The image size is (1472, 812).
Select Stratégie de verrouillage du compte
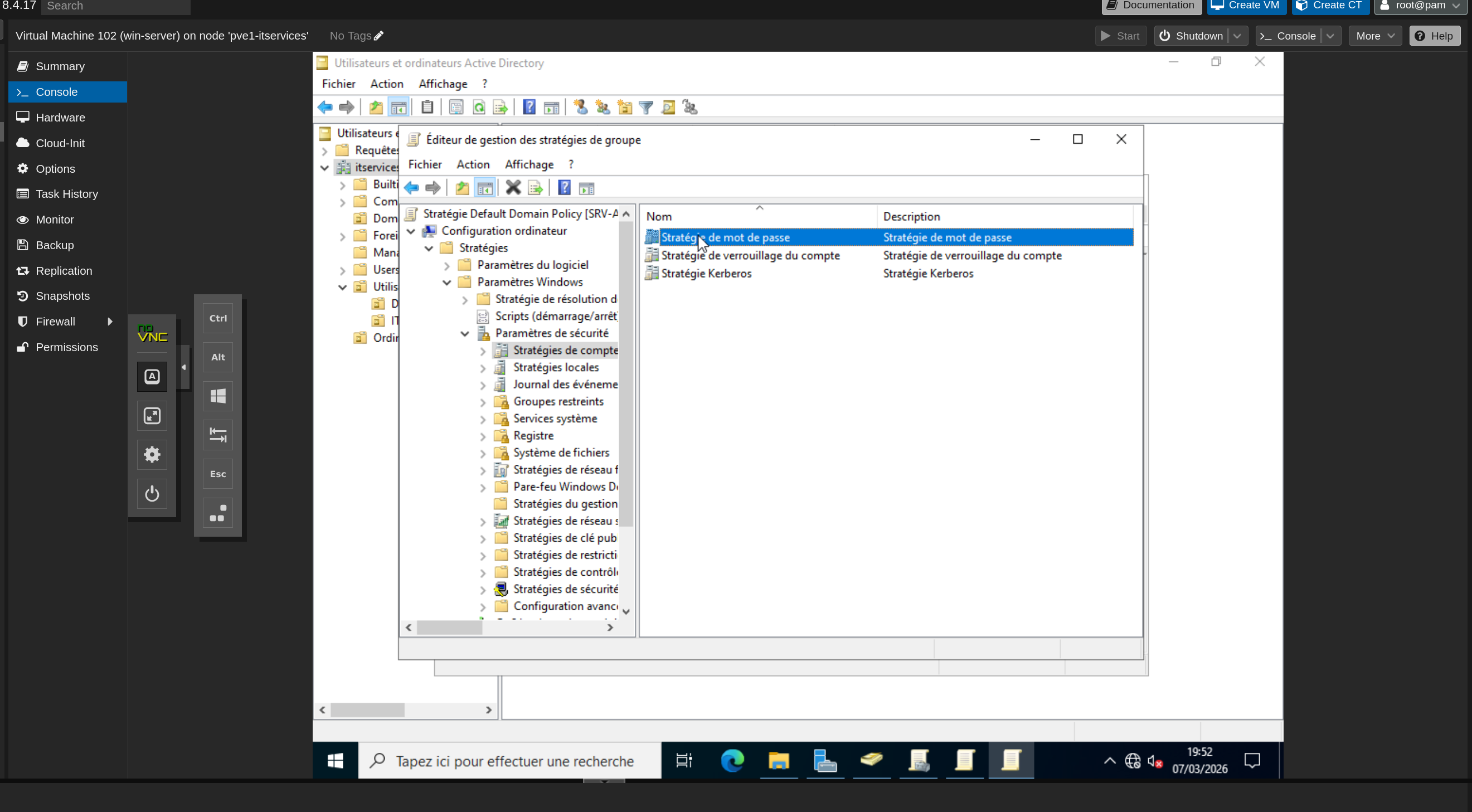(x=750, y=255)
